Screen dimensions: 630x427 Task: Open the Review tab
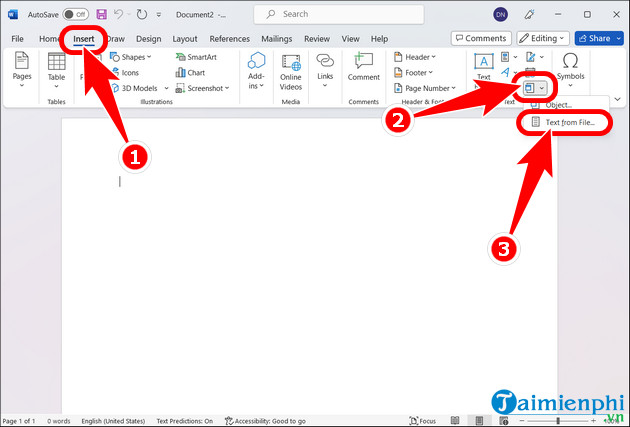click(x=317, y=39)
